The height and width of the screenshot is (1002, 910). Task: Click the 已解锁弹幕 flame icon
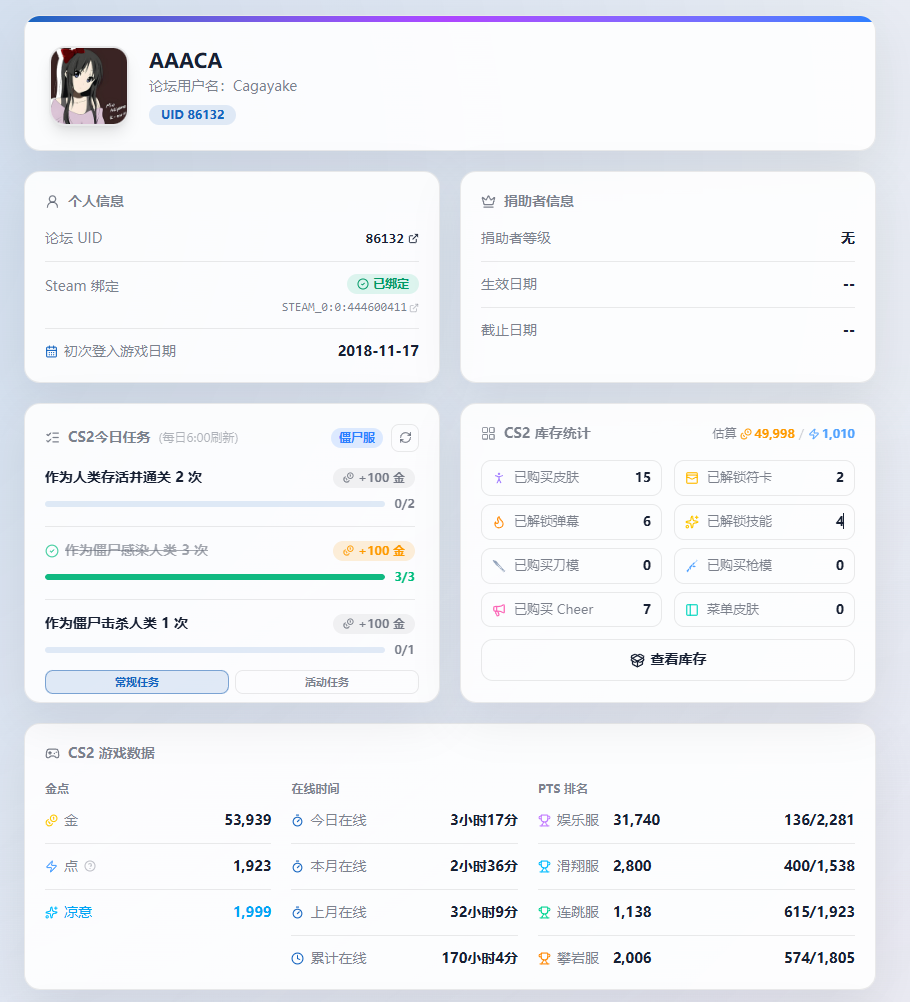point(499,522)
